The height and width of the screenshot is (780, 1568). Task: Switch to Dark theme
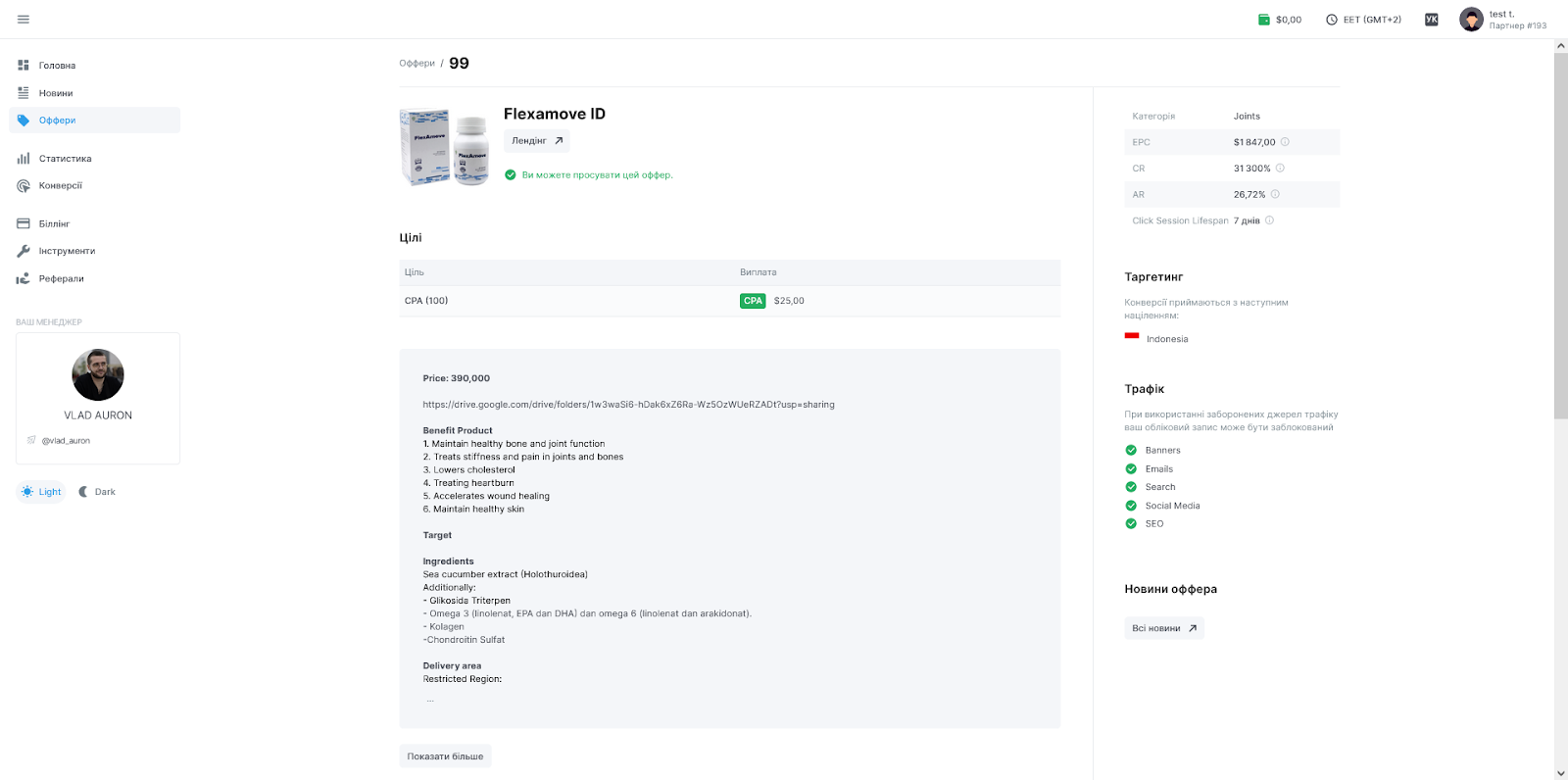click(x=97, y=492)
